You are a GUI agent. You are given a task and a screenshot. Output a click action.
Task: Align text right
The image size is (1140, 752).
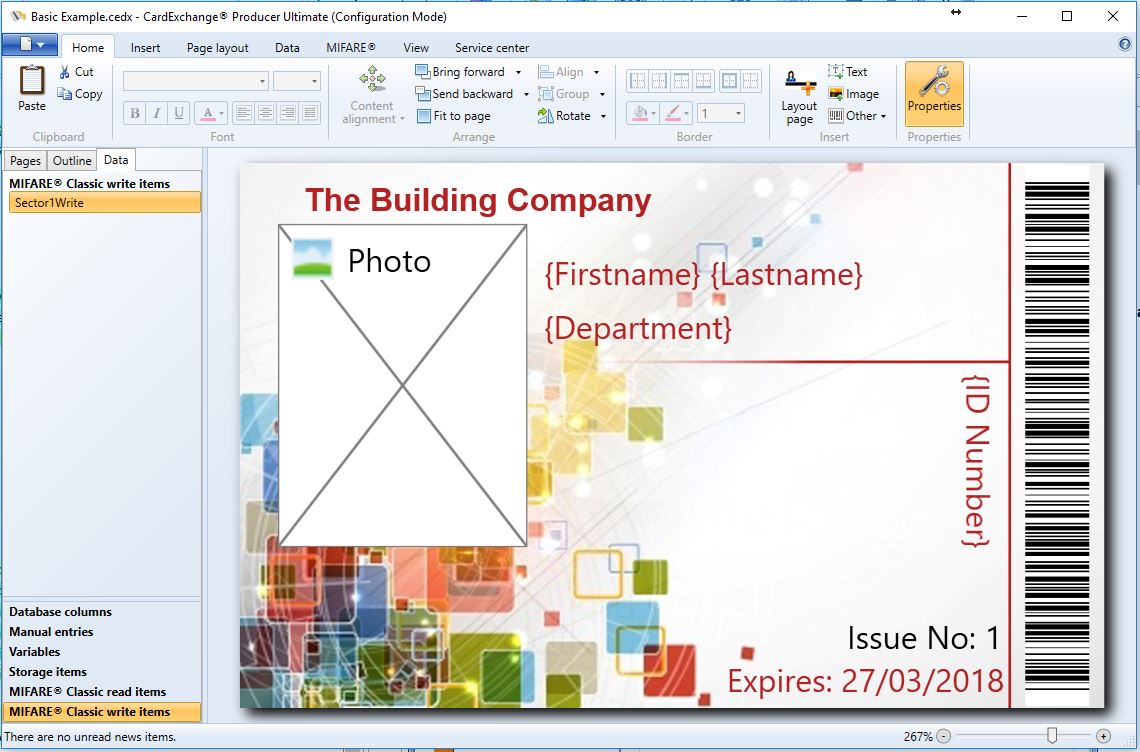point(288,113)
